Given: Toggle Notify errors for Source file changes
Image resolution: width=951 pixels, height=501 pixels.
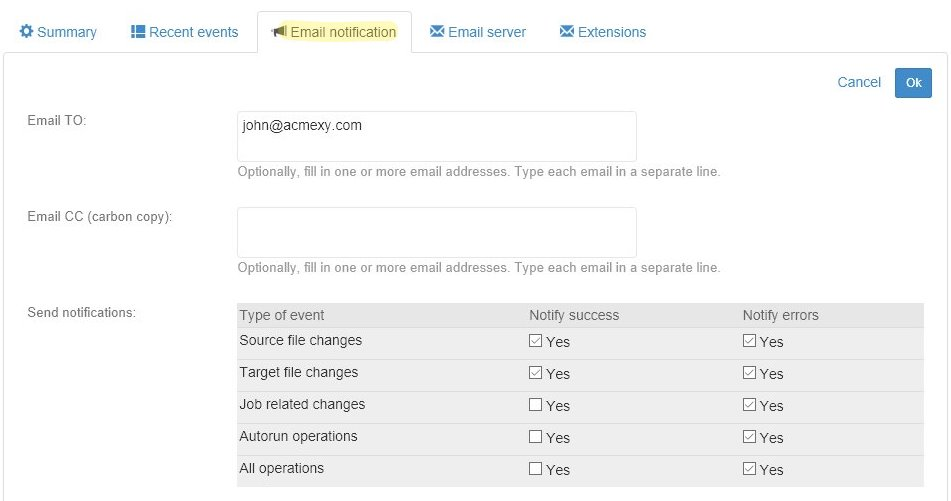Looking at the screenshot, I should click(749, 341).
